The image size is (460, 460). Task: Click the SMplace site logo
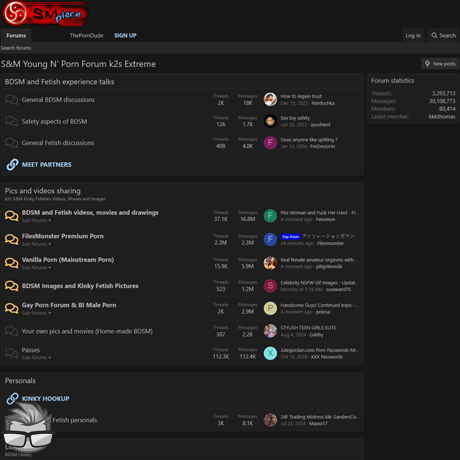click(45, 13)
